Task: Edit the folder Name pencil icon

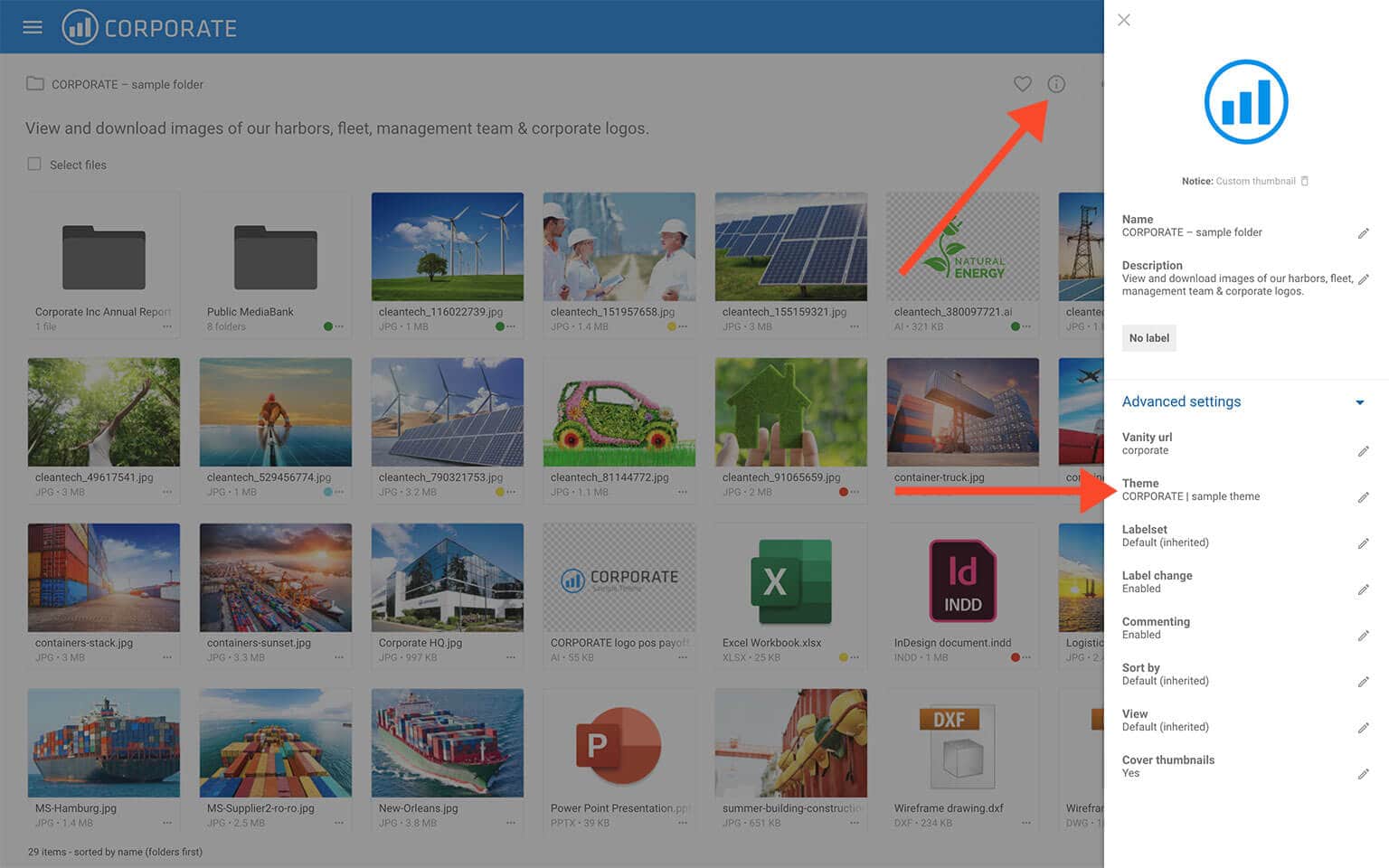Action: coord(1363,233)
